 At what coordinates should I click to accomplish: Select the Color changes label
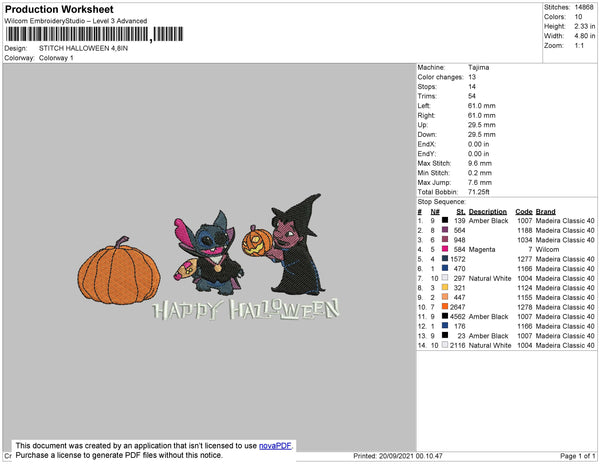pos(440,77)
